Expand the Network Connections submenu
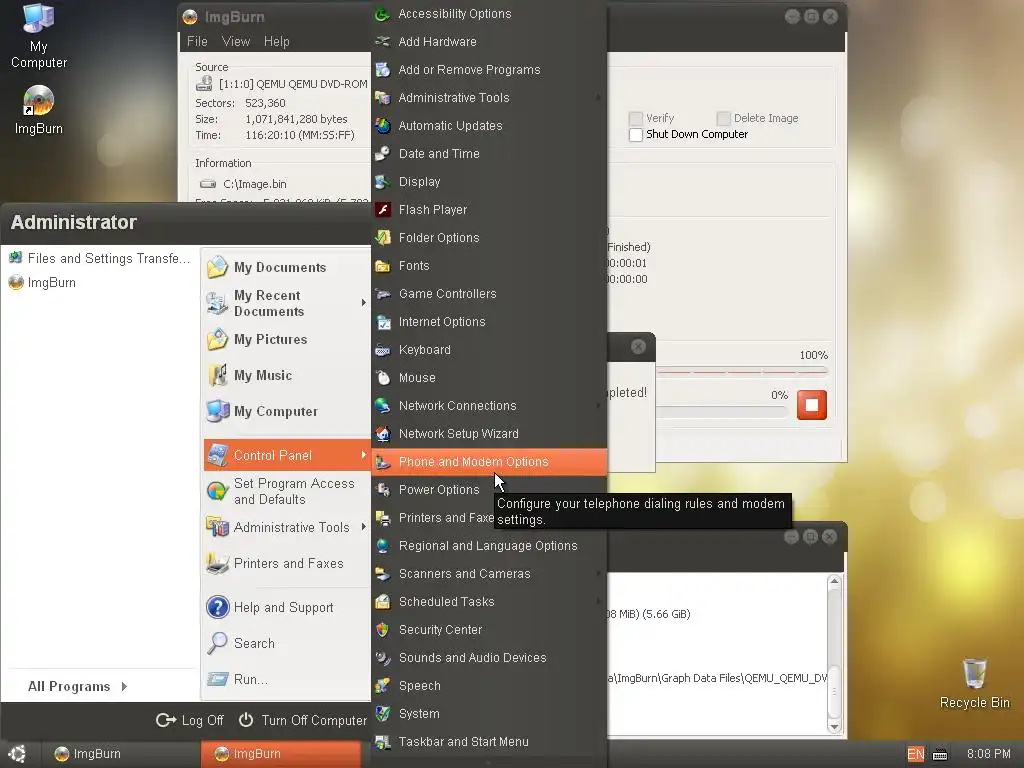The height and width of the screenshot is (768, 1024). 598,406
